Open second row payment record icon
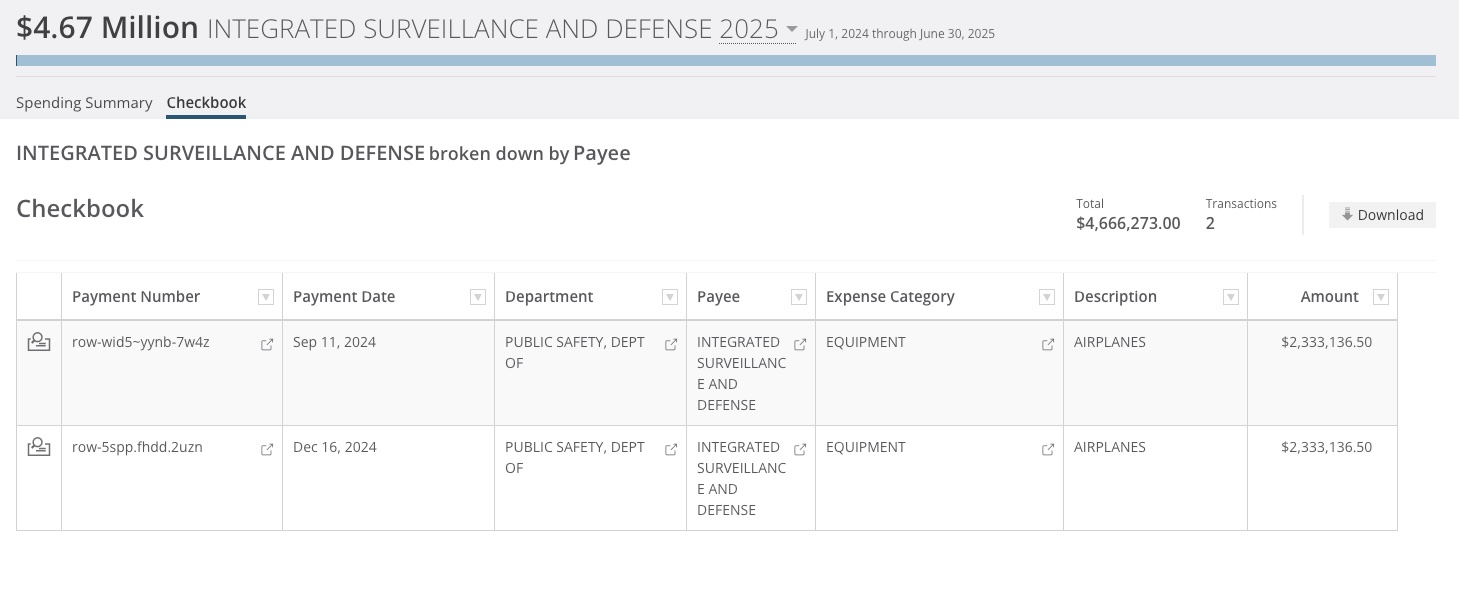 pos(38,448)
